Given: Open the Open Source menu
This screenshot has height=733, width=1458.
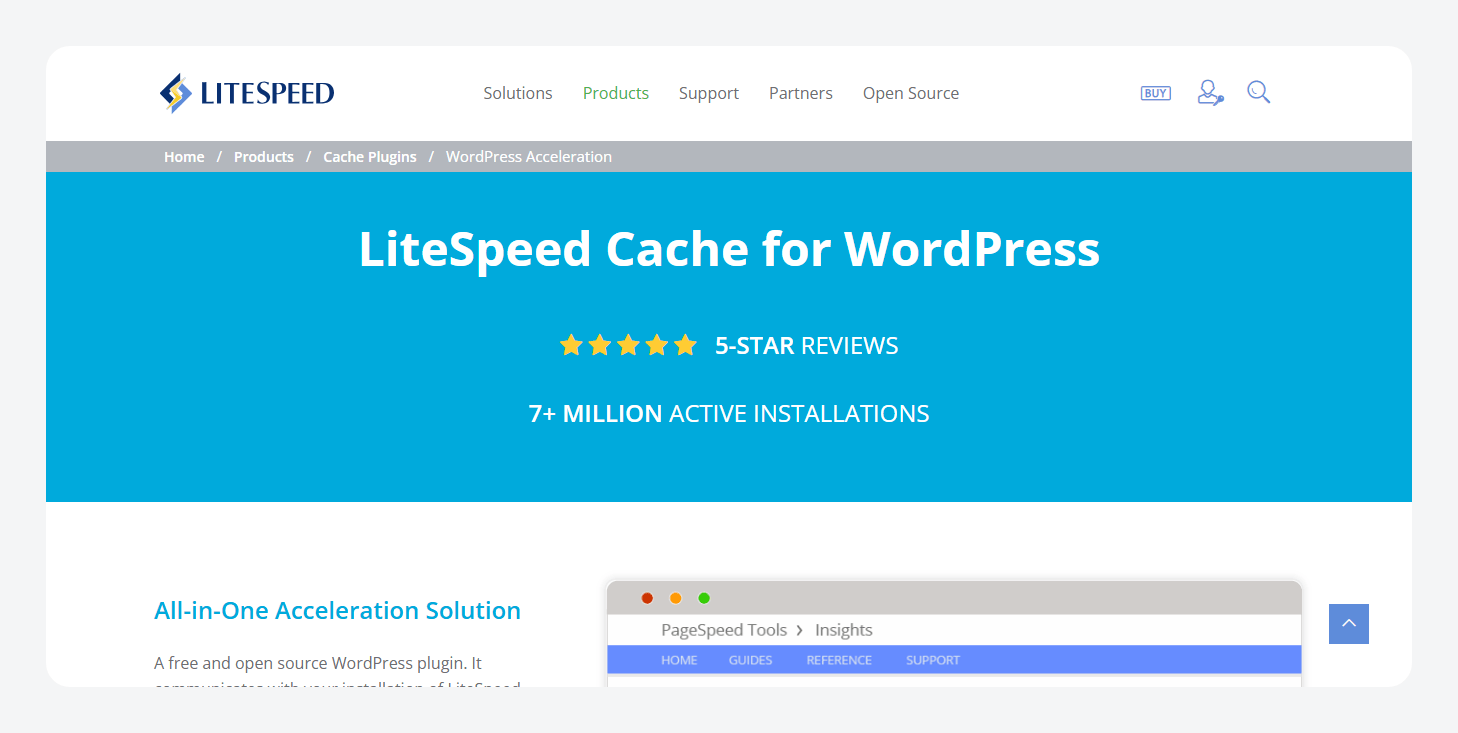Looking at the screenshot, I should click(911, 93).
